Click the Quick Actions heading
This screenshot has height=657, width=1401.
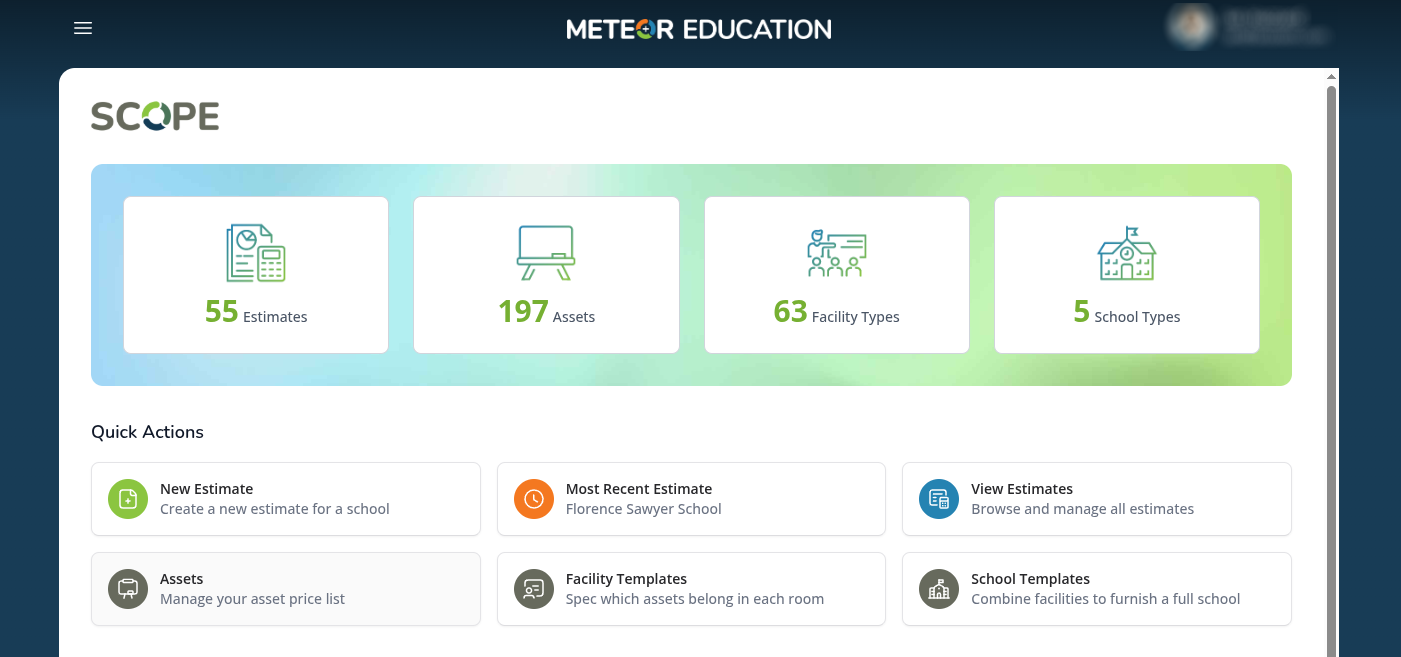(147, 432)
